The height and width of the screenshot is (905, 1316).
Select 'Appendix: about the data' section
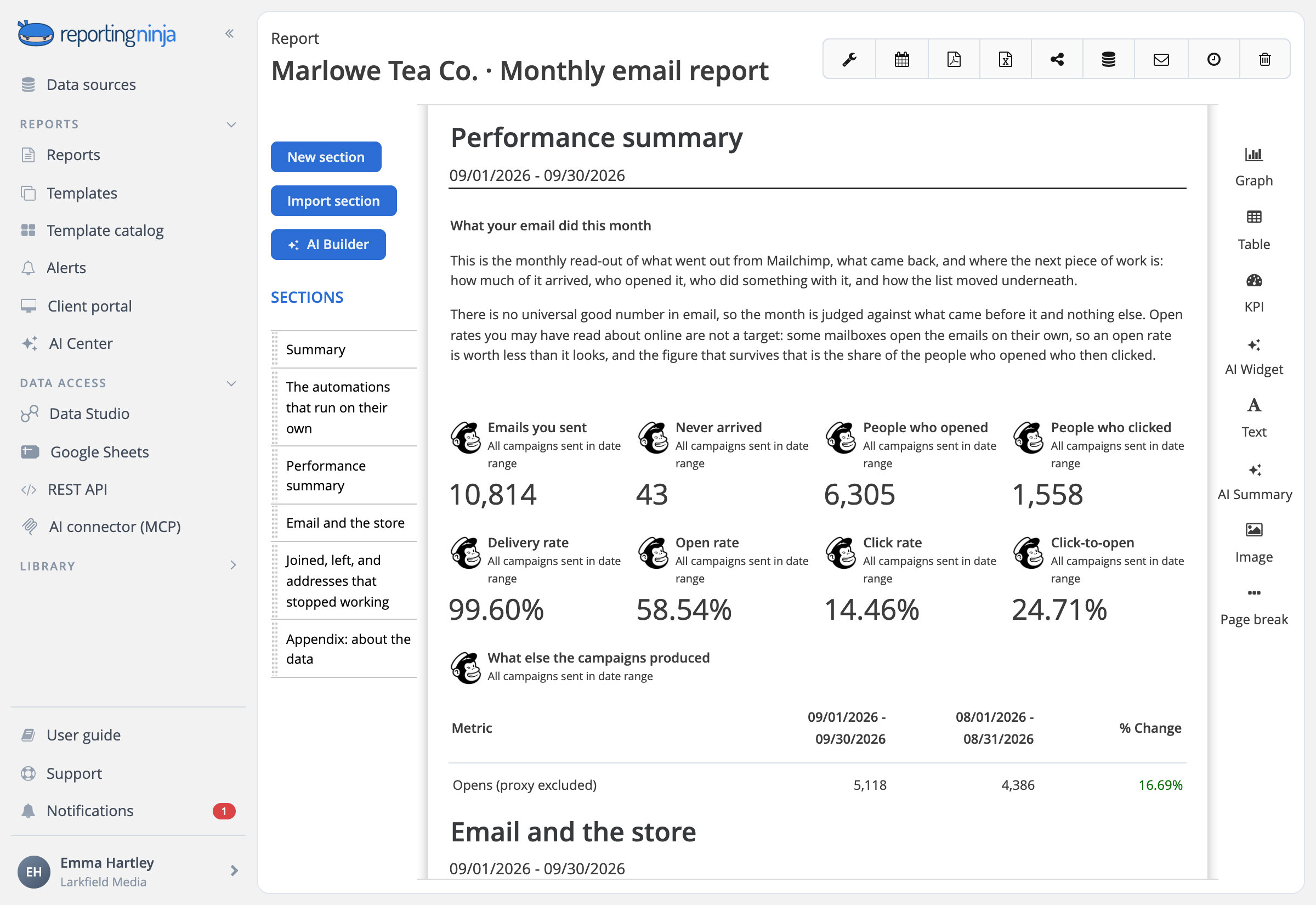click(344, 649)
